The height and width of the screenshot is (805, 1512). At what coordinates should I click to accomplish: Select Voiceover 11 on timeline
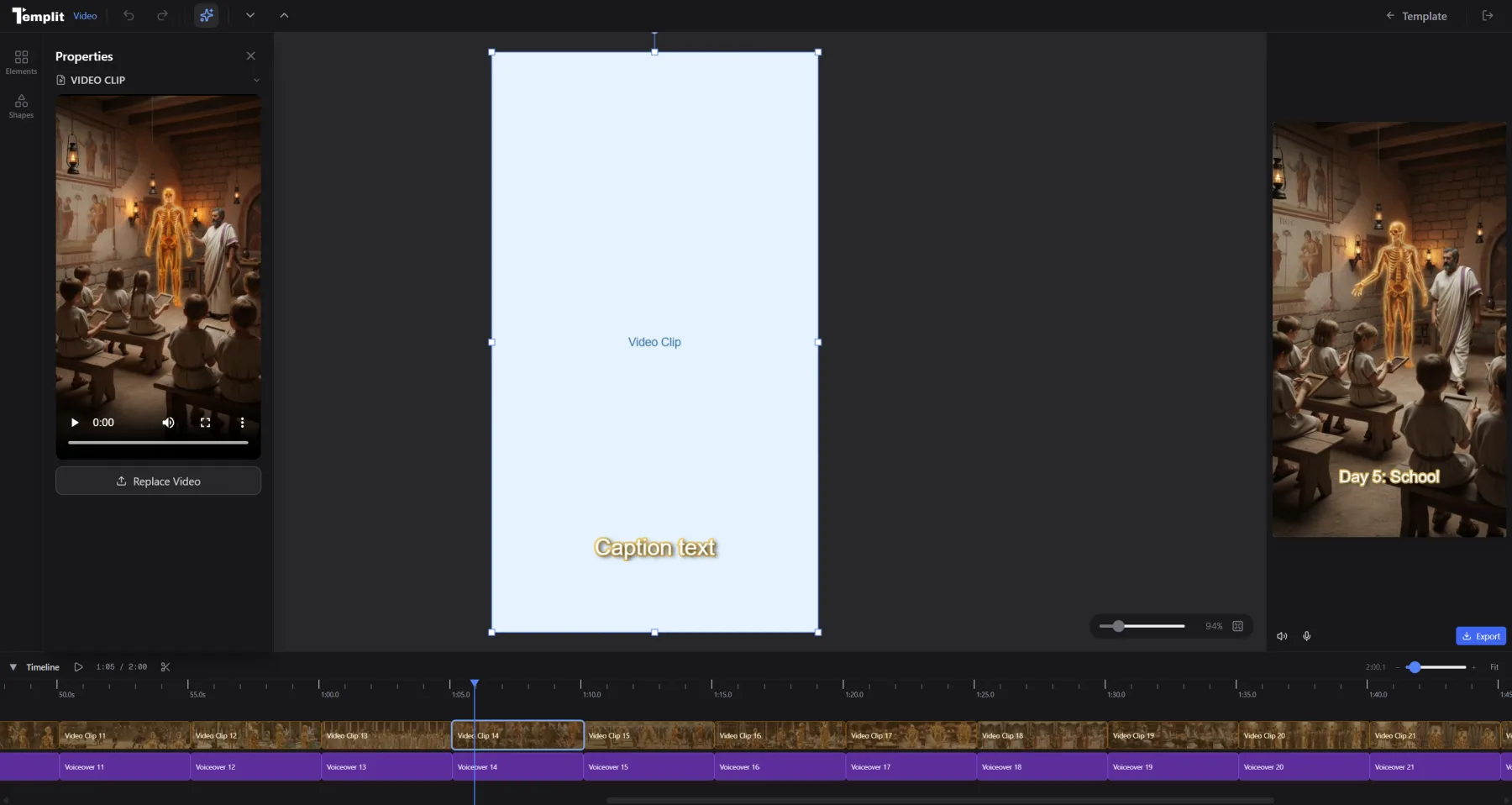[x=124, y=766]
